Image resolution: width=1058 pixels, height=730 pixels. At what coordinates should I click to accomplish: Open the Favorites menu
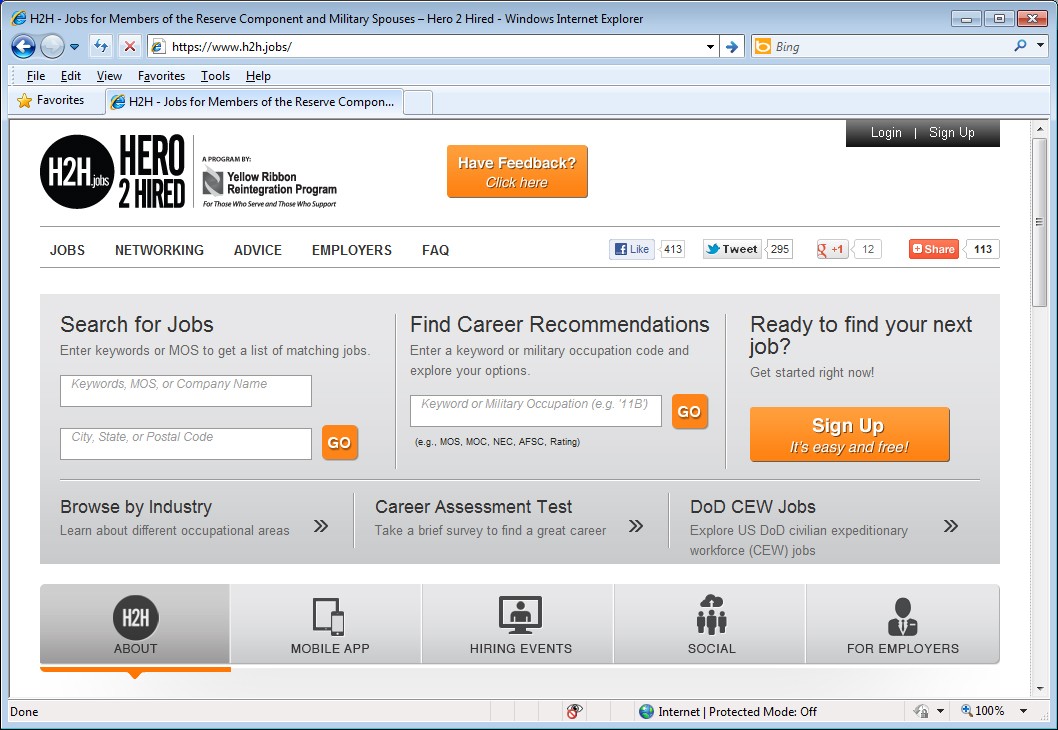click(161, 76)
